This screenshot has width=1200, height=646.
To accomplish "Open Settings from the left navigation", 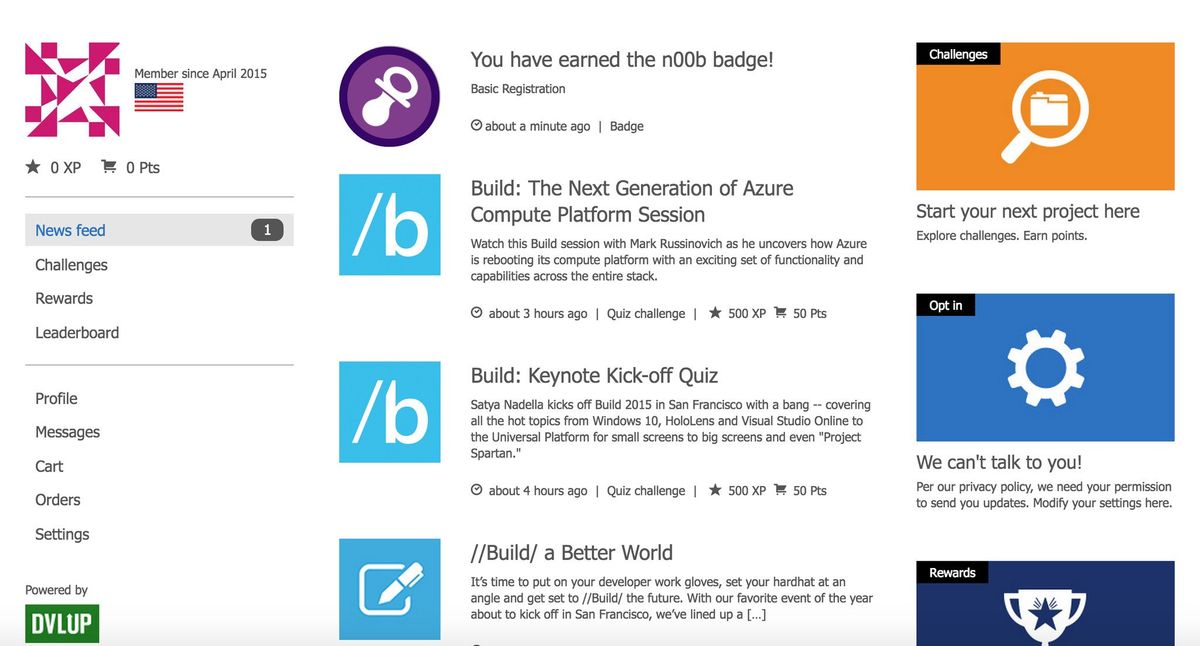I will 62,534.
